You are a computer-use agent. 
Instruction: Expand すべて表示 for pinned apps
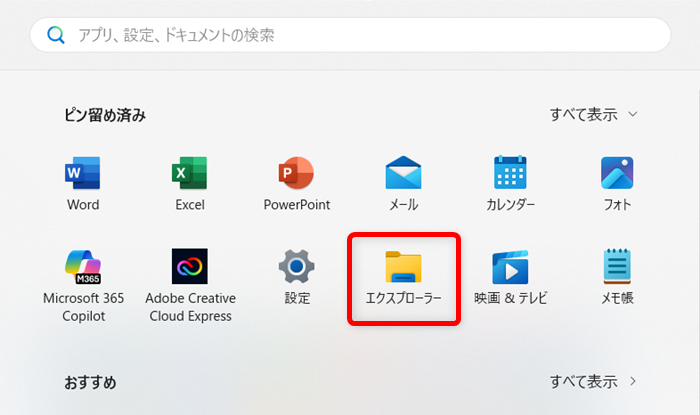[593, 115]
